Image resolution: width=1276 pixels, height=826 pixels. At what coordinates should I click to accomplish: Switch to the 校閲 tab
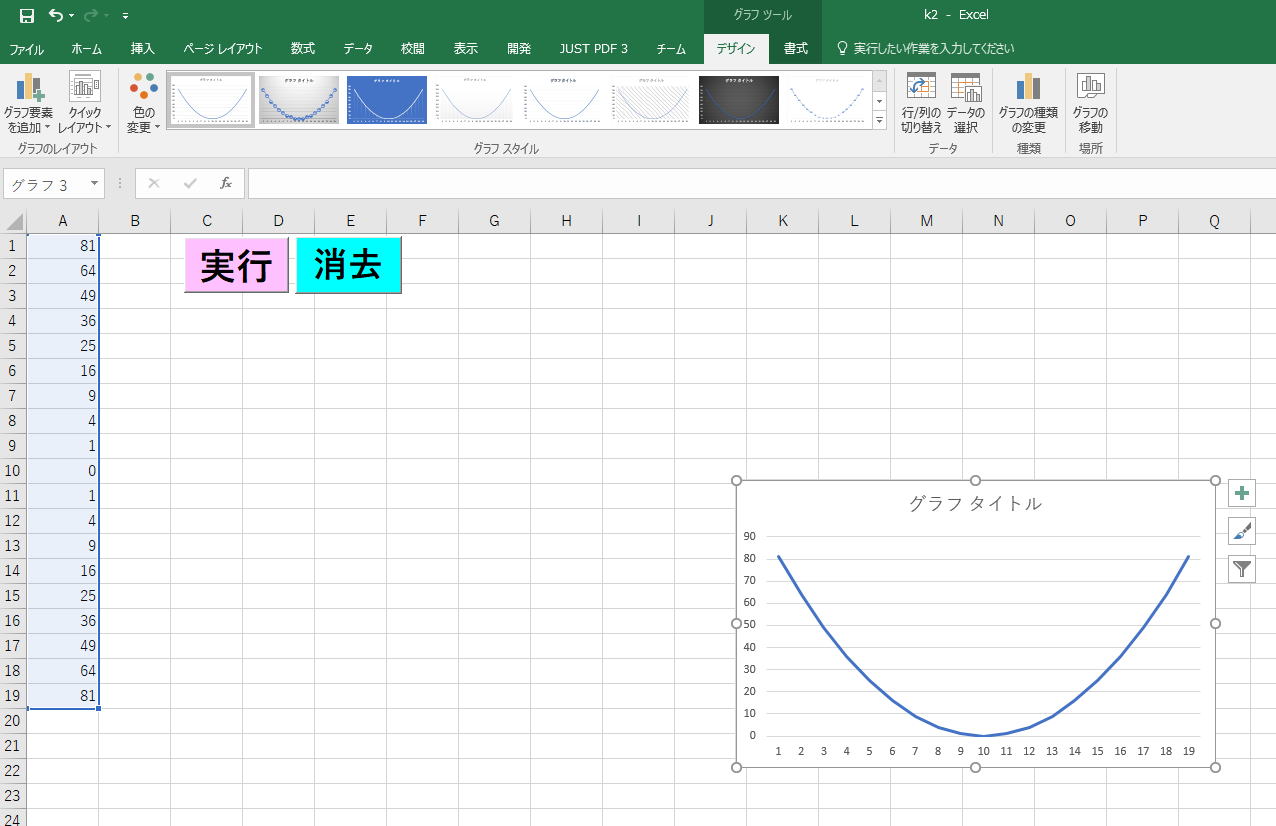[413, 48]
